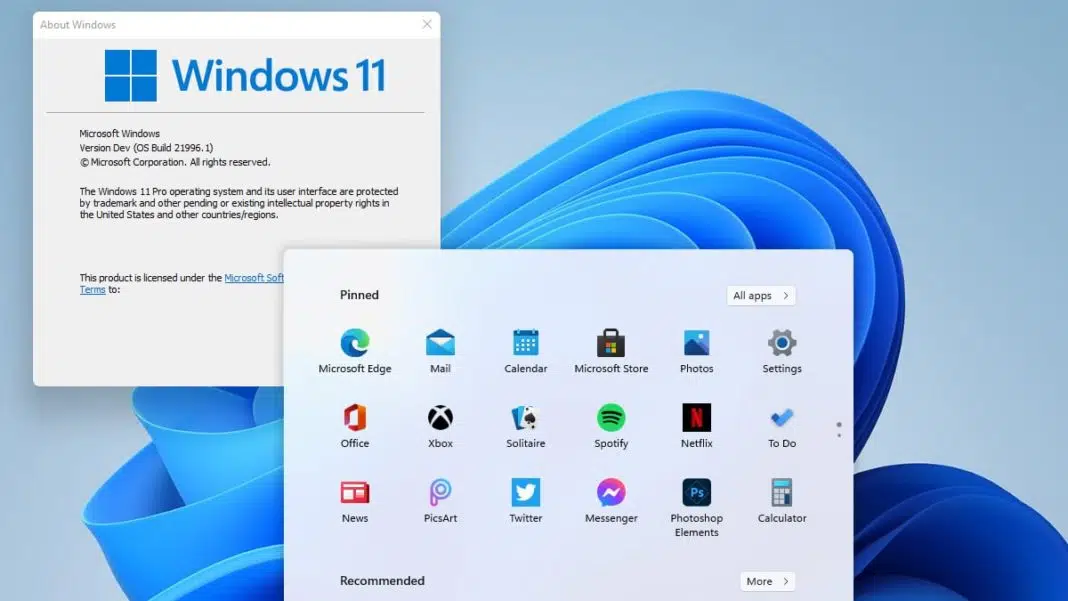The height and width of the screenshot is (601, 1068).
Task: Expand more Recommended items
Action: click(767, 580)
